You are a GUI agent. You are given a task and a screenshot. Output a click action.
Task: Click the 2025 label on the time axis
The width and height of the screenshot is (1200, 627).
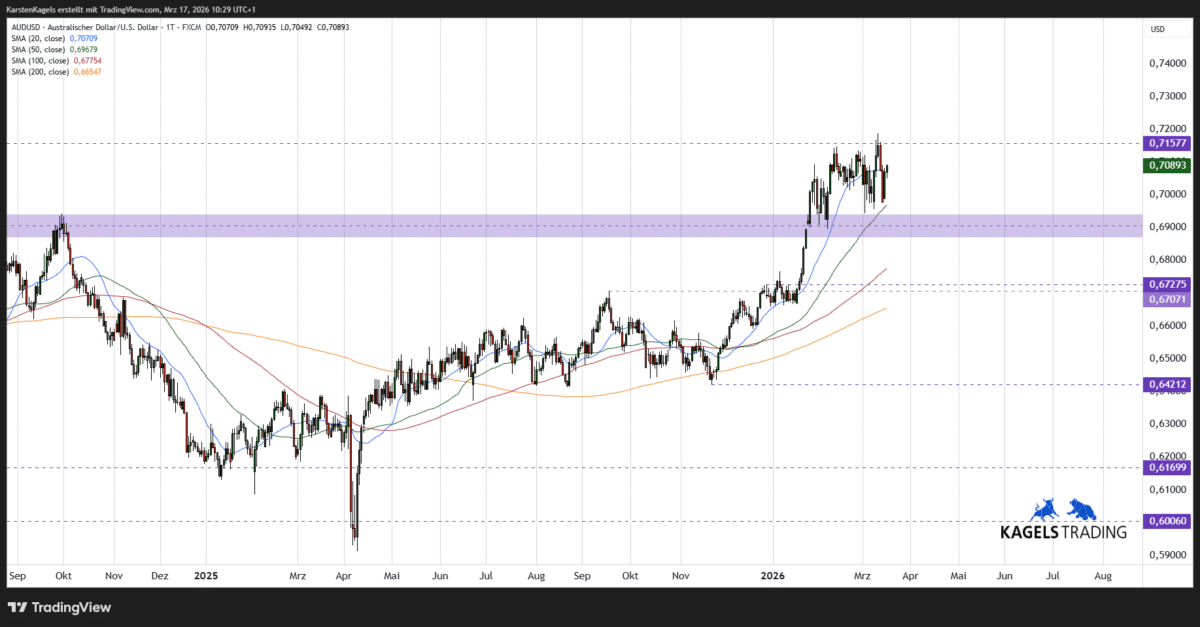click(207, 576)
